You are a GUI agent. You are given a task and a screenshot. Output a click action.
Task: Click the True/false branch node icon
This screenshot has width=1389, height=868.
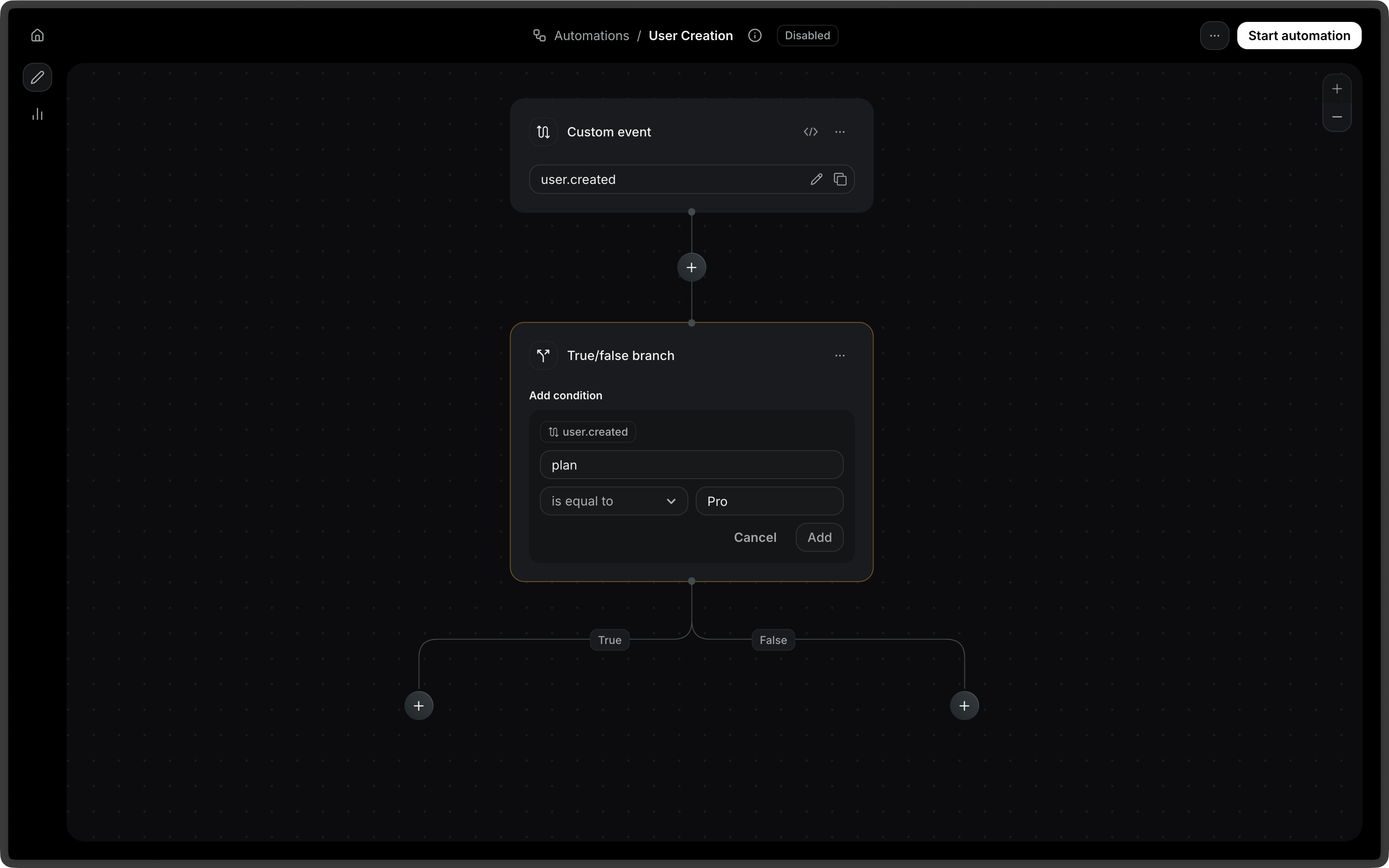[543, 355]
